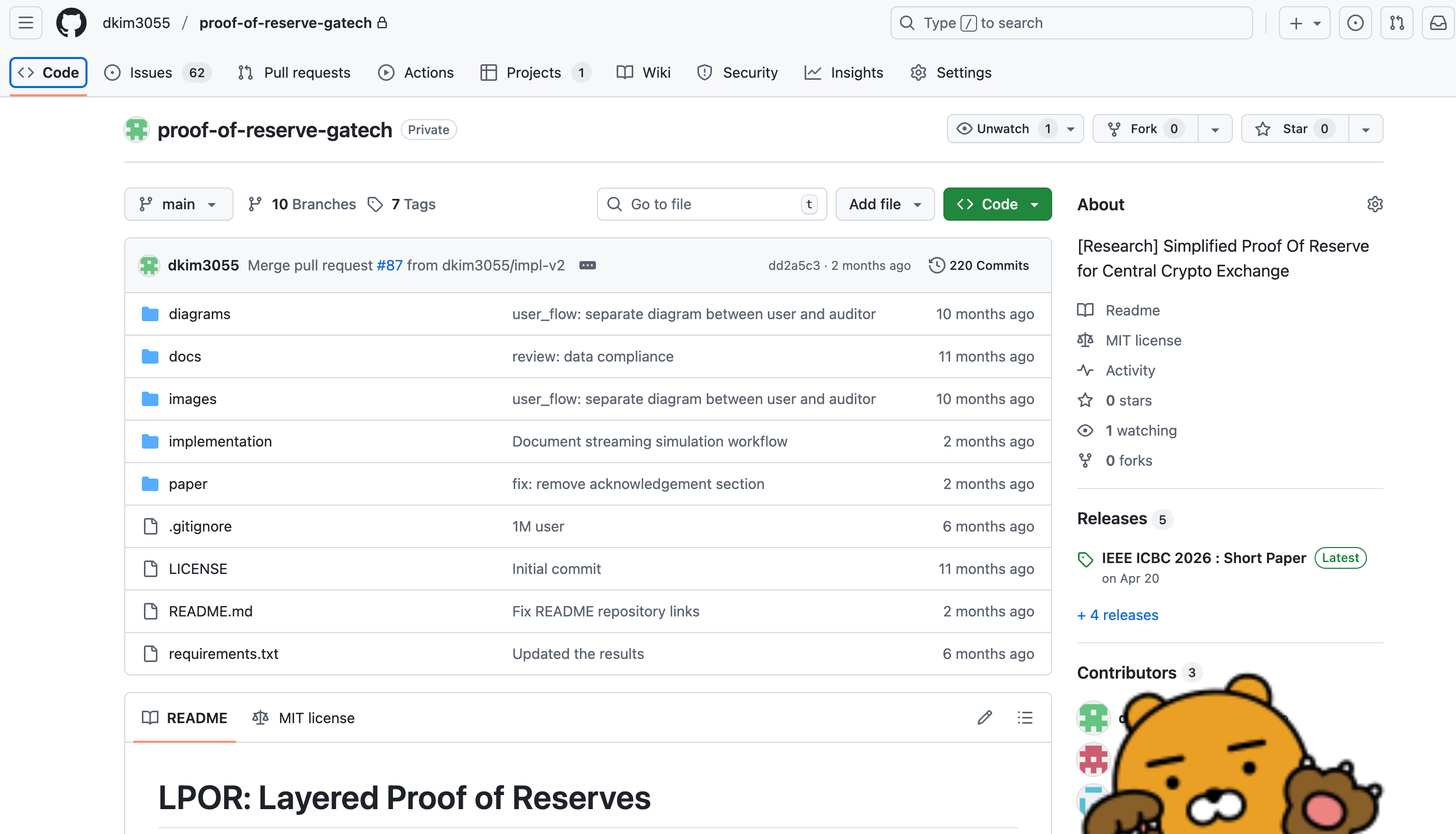Switch to the Projects tab
This screenshot has width=1456, height=834.
click(535, 73)
